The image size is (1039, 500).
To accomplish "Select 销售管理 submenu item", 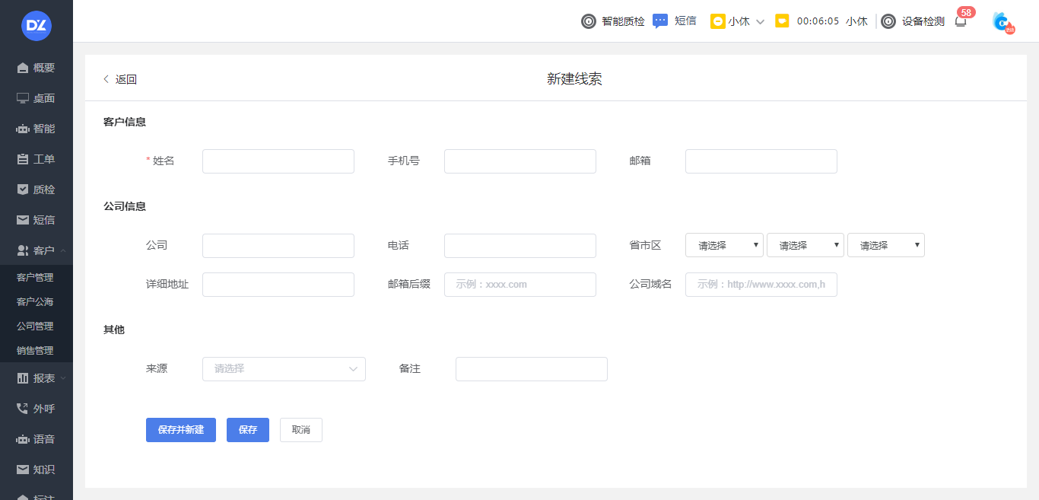I will pyautogui.click(x=35, y=351).
